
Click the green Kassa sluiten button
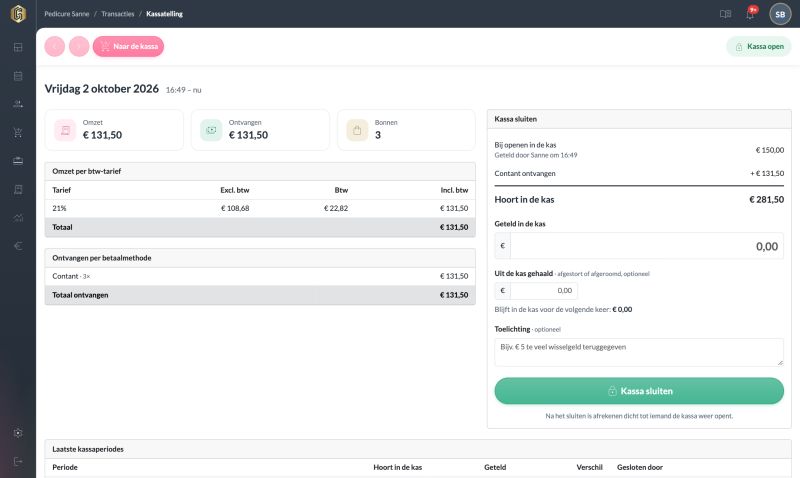click(x=639, y=391)
